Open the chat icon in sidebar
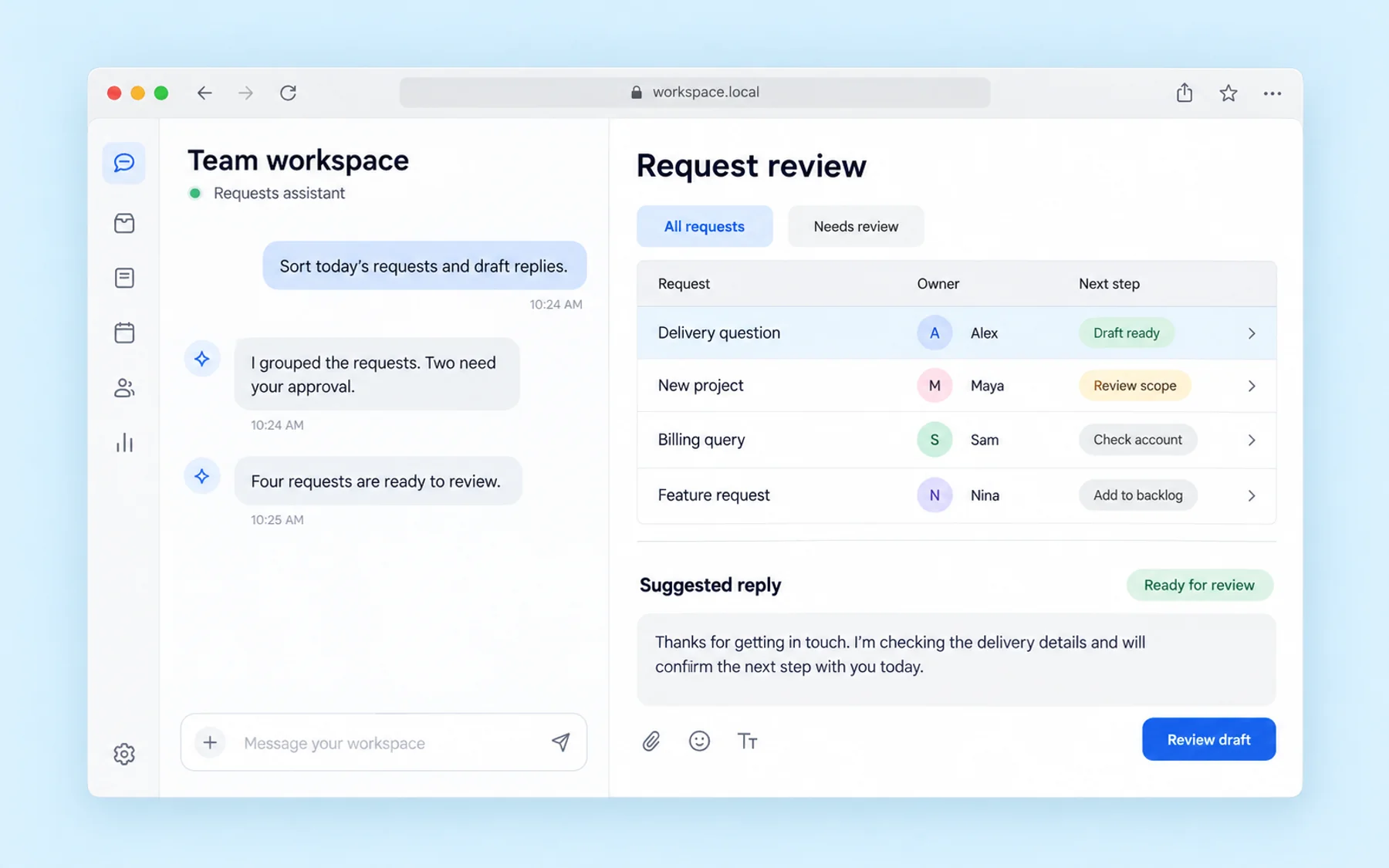Image resolution: width=1389 pixels, height=868 pixels. point(124,163)
